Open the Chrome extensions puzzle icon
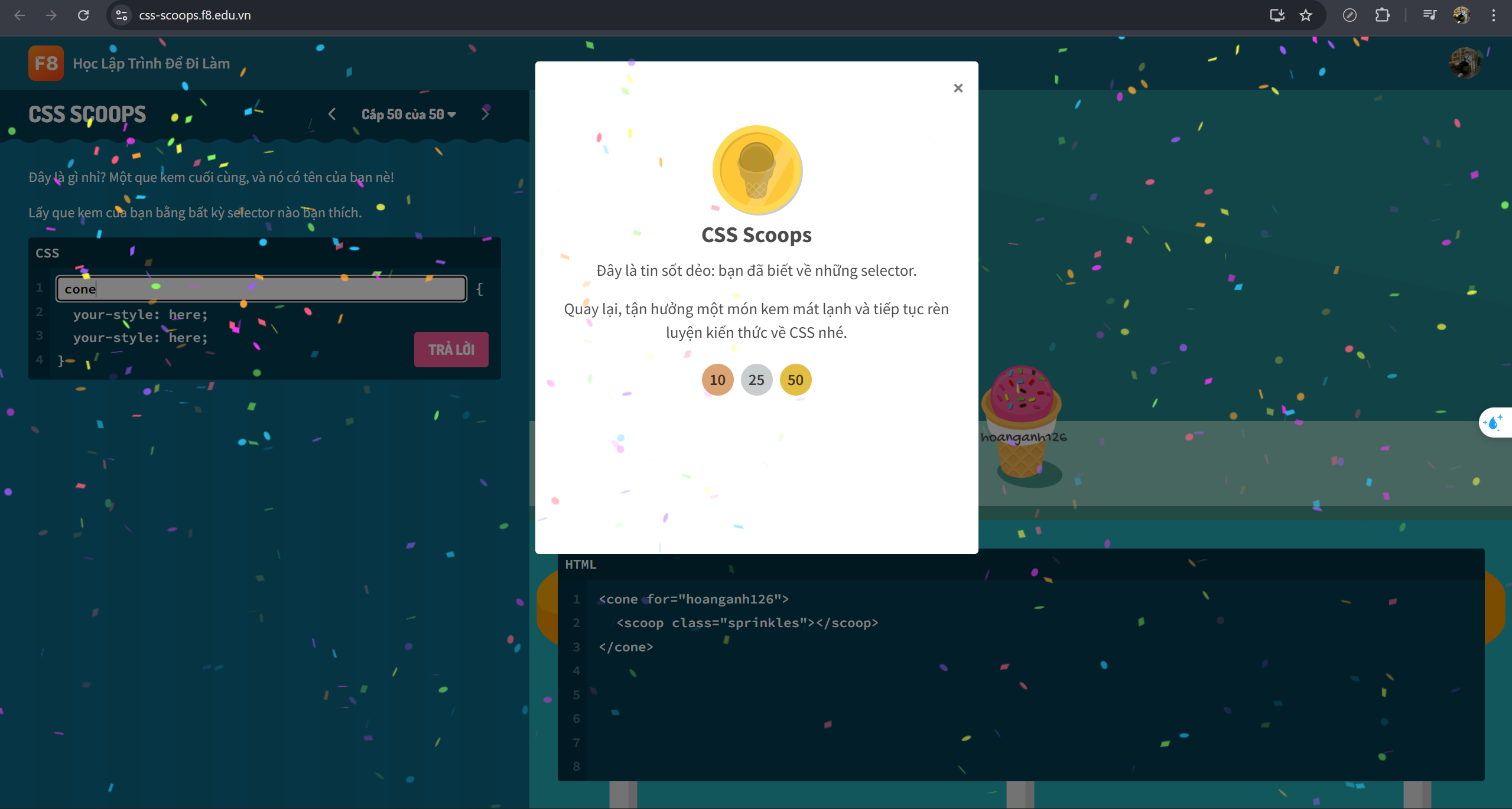The image size is (1512, 809). click(x=1382, y=15)
